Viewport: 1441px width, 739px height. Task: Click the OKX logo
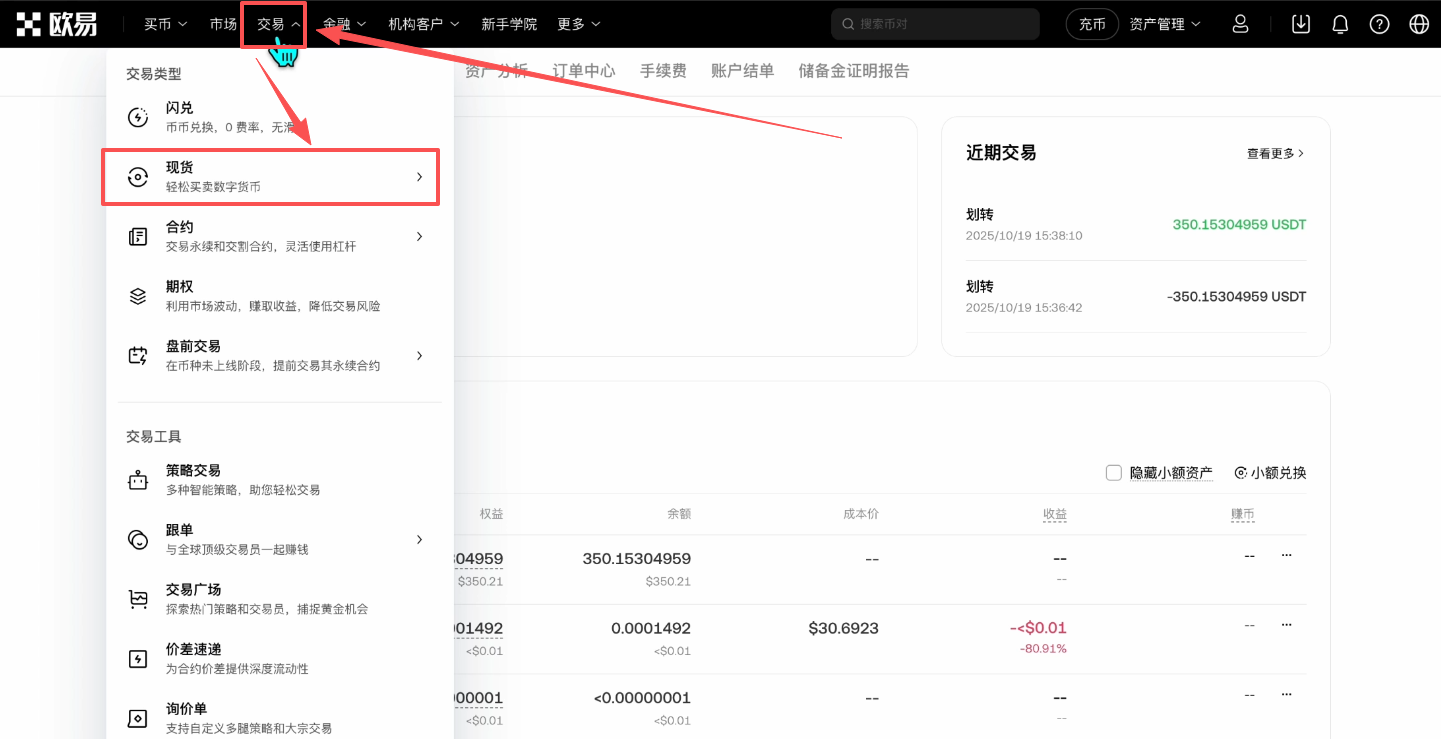57,23
